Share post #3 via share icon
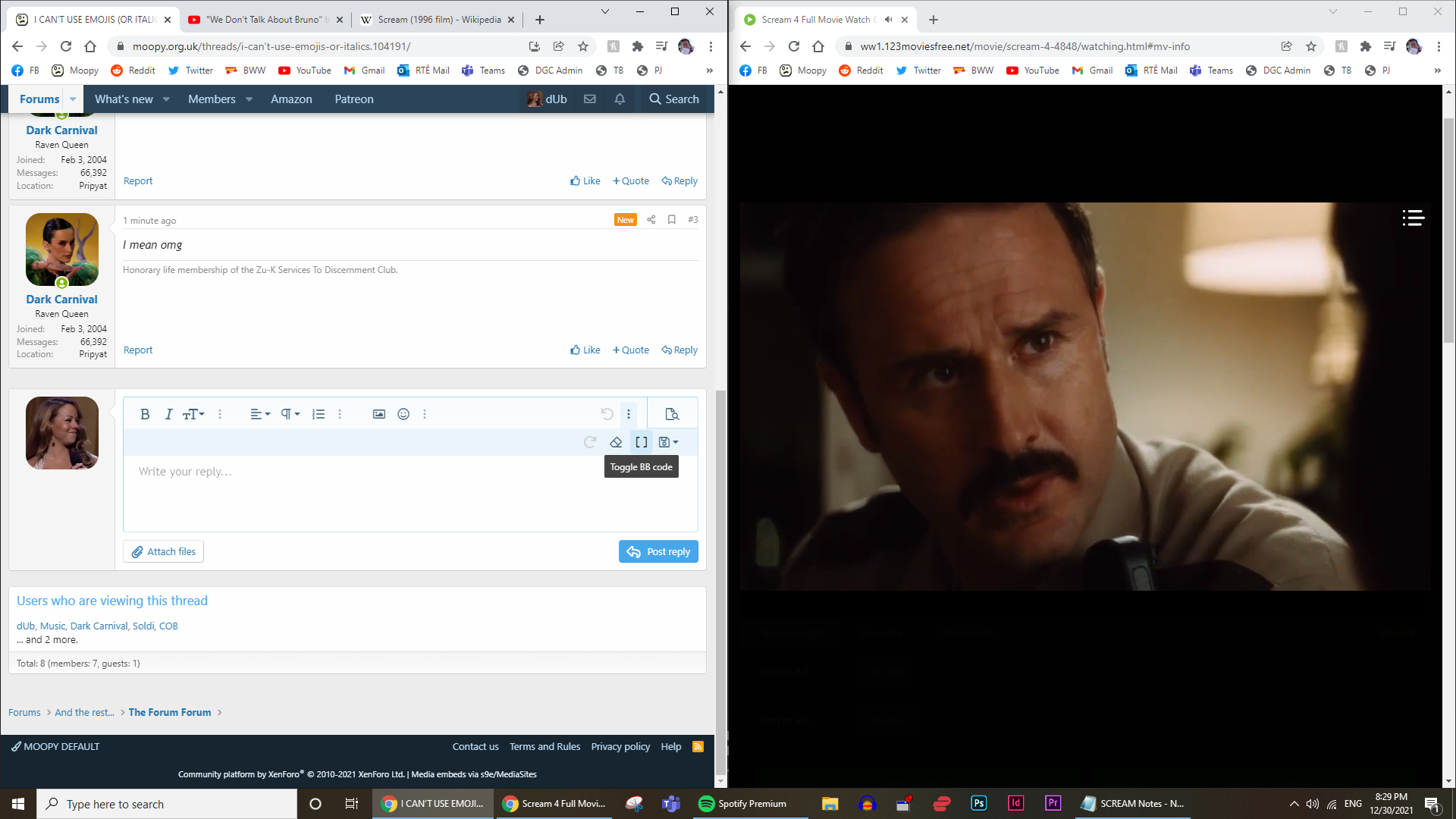The image size is (1456, 819). (x=651, y=220)
